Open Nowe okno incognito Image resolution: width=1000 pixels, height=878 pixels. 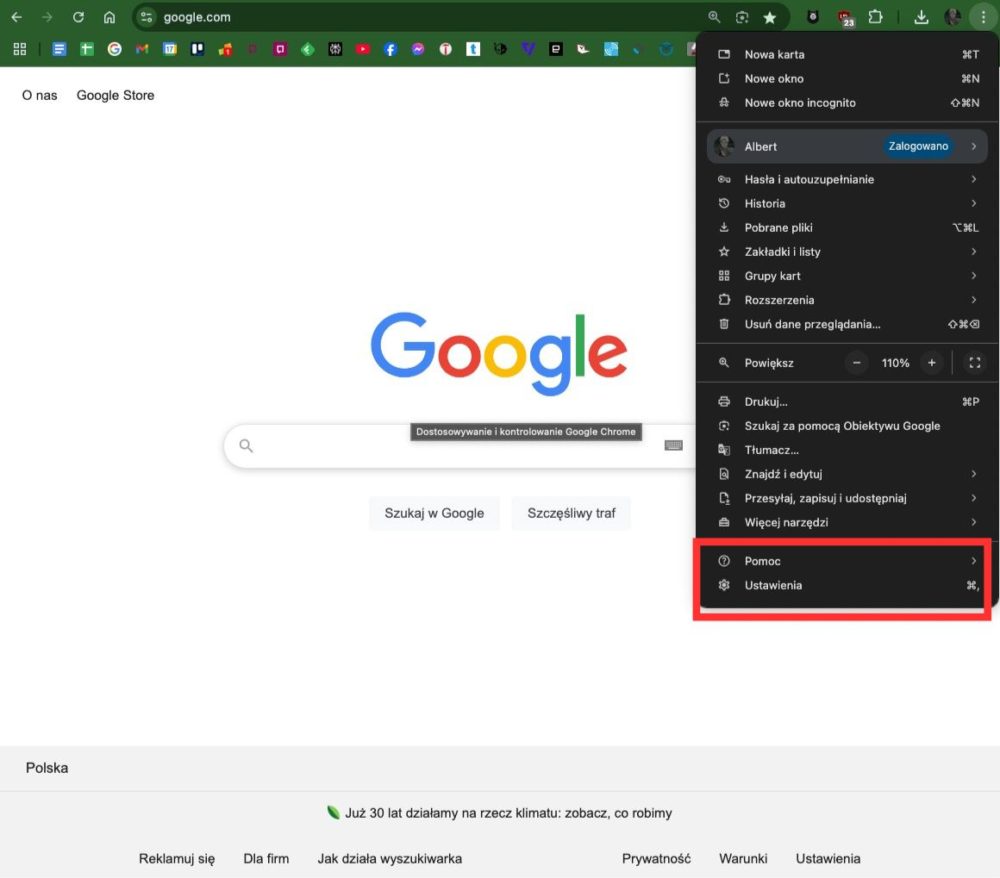click(847, 103)
